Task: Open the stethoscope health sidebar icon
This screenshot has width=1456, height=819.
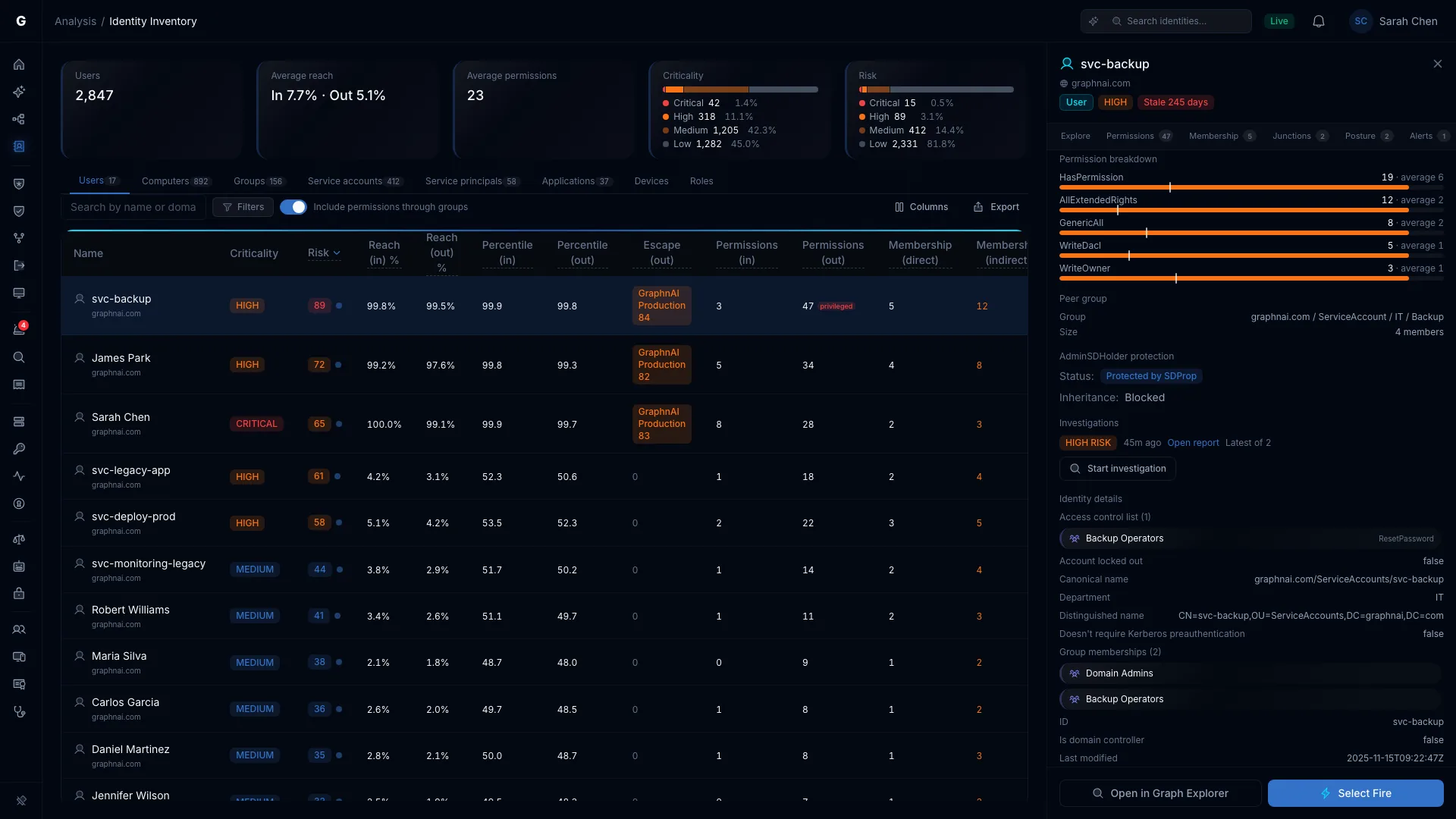Action: coord(19,711)
